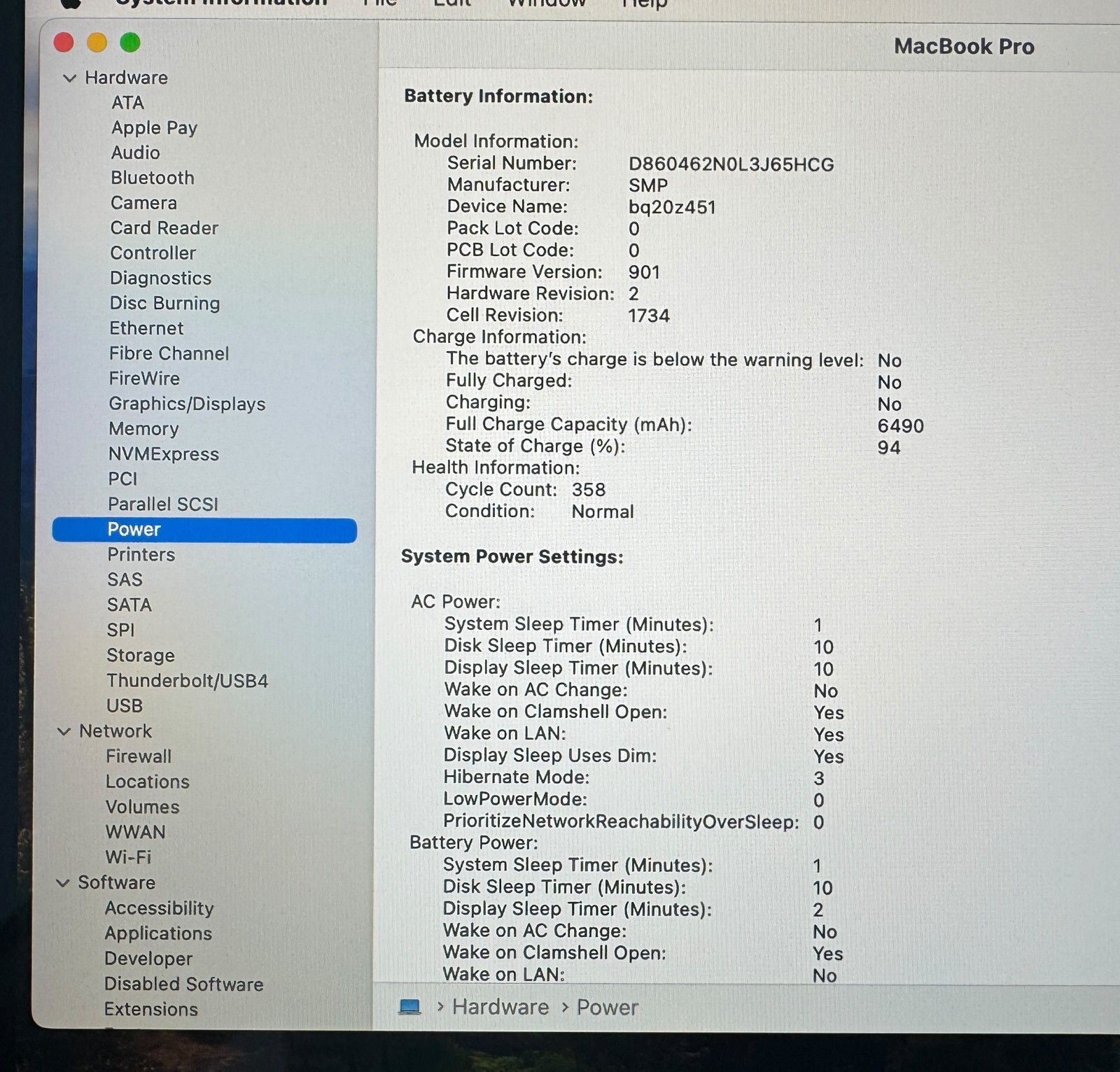The width and height of the screenshot is (1120, 1072).
Task: Click cell revision value 1734
Action: [649, 316]
